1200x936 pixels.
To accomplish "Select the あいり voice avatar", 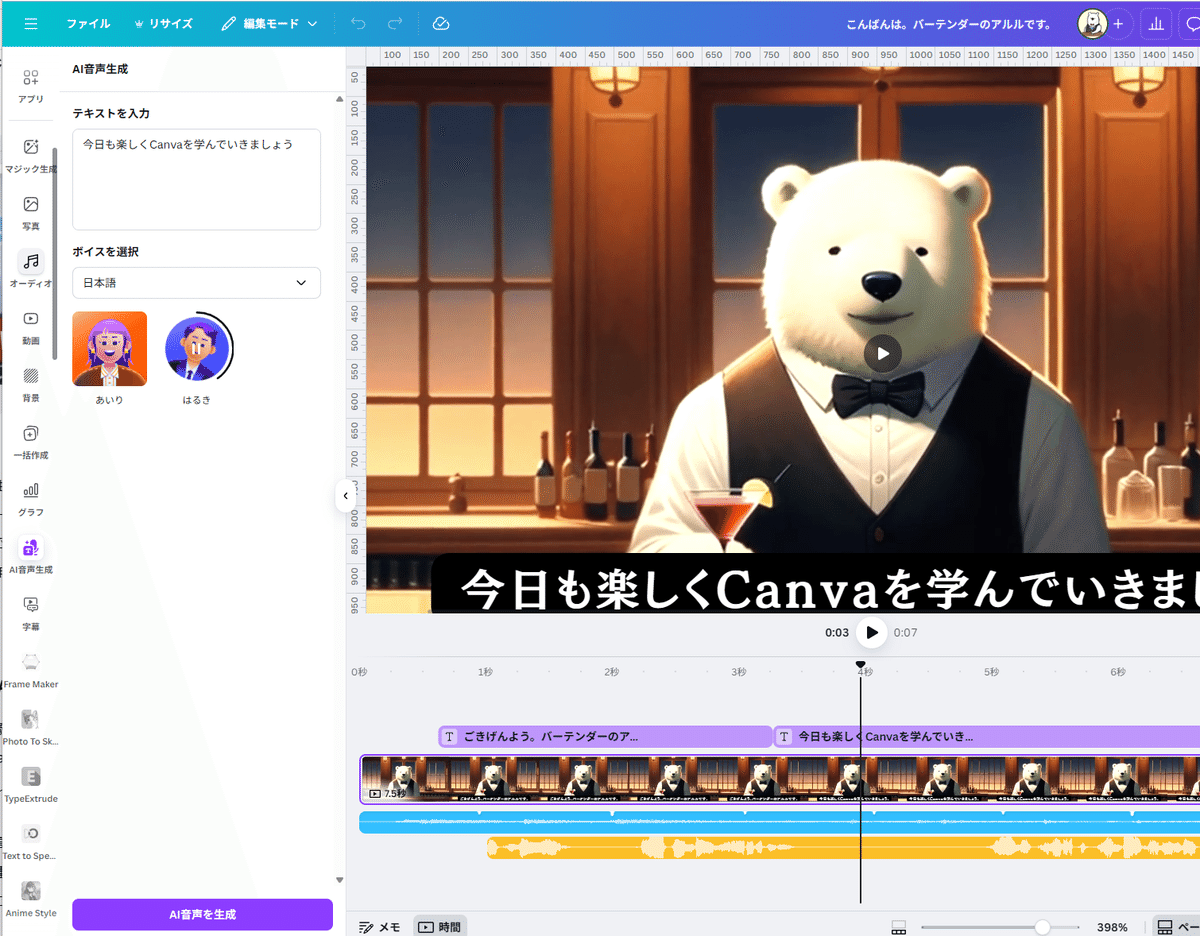I will pyautogui.click(x=110, y=349).
